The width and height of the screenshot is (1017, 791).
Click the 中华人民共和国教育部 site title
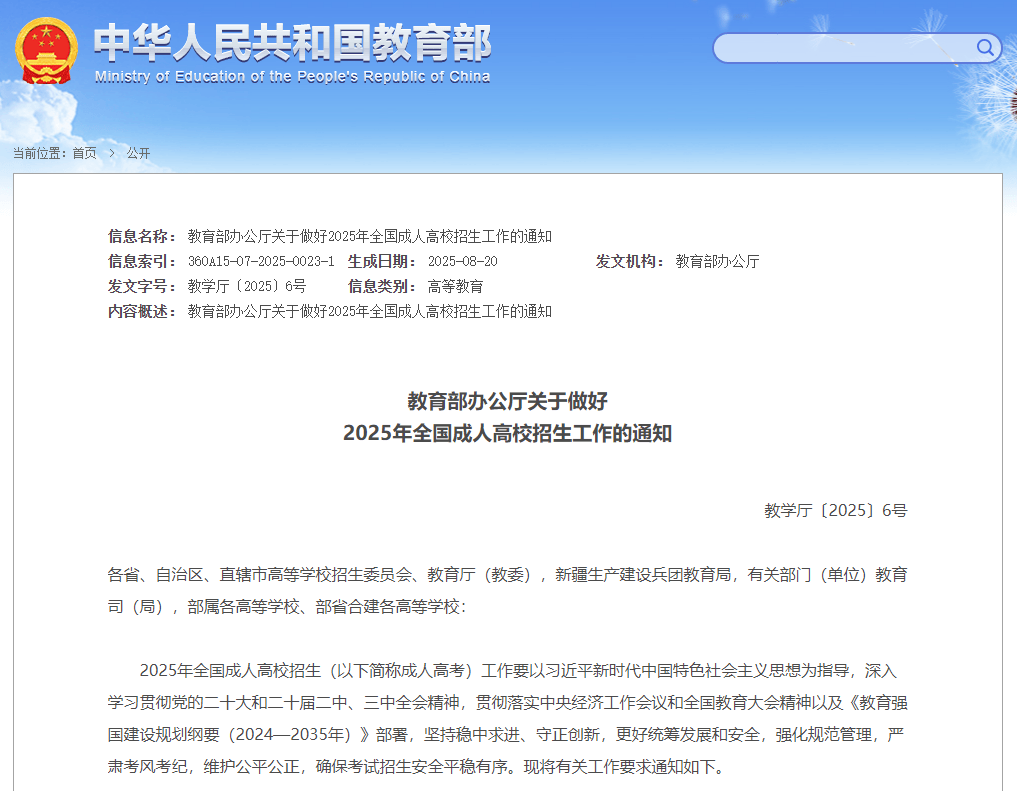(x=293, y=43)
